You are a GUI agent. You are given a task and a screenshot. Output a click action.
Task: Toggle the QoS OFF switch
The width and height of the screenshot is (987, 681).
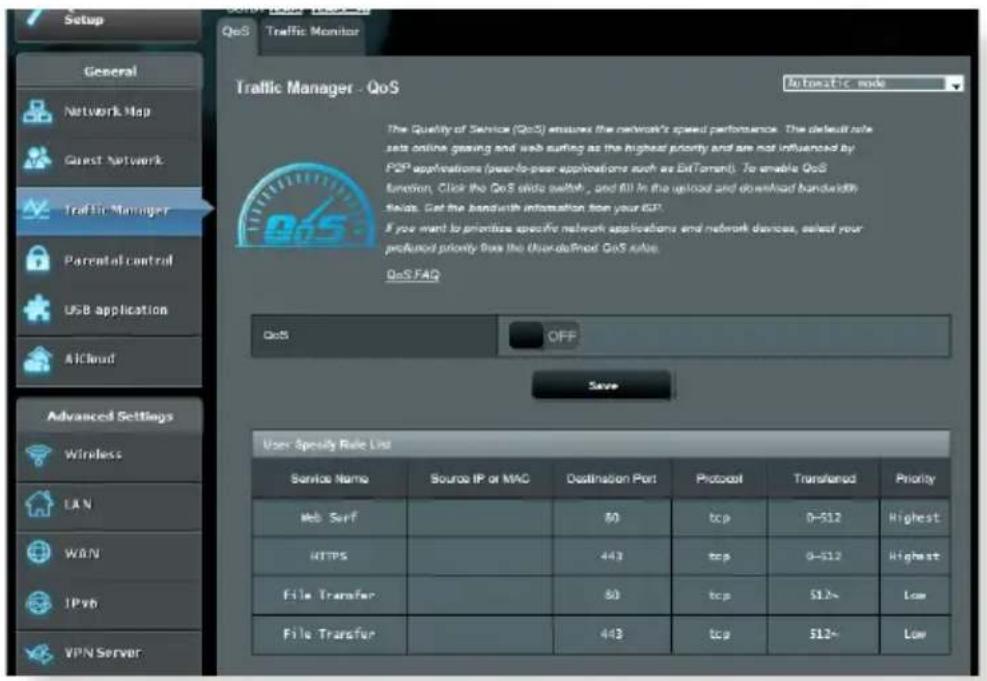coord(543,336)
